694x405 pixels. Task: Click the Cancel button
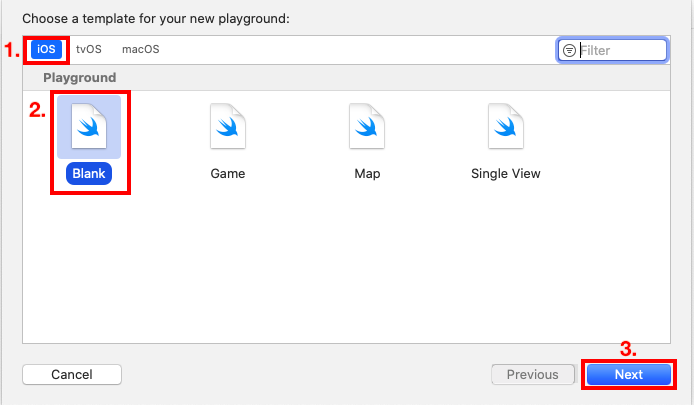(x=72, y=374)
